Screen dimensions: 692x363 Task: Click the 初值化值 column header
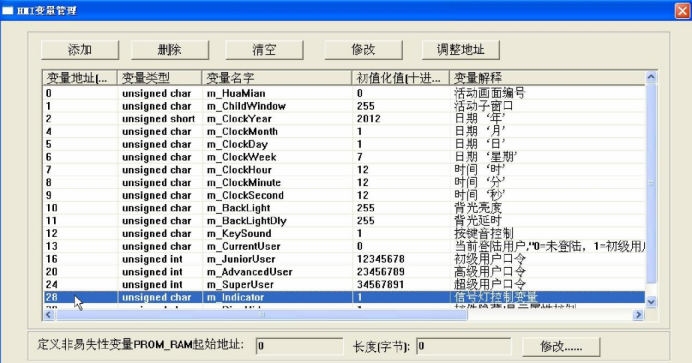click(400, 78)
